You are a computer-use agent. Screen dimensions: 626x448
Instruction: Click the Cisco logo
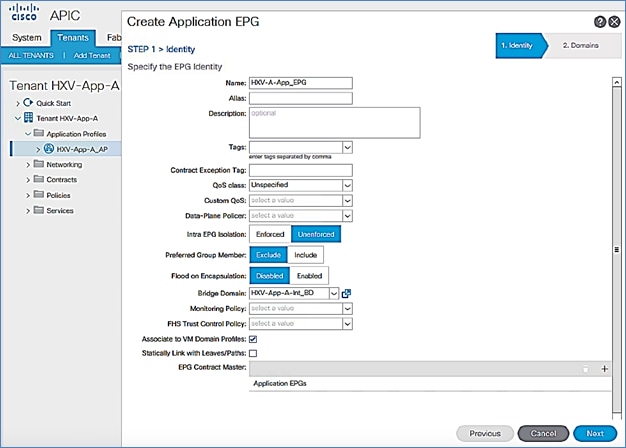pyautogui.click(x=24, y=13)
